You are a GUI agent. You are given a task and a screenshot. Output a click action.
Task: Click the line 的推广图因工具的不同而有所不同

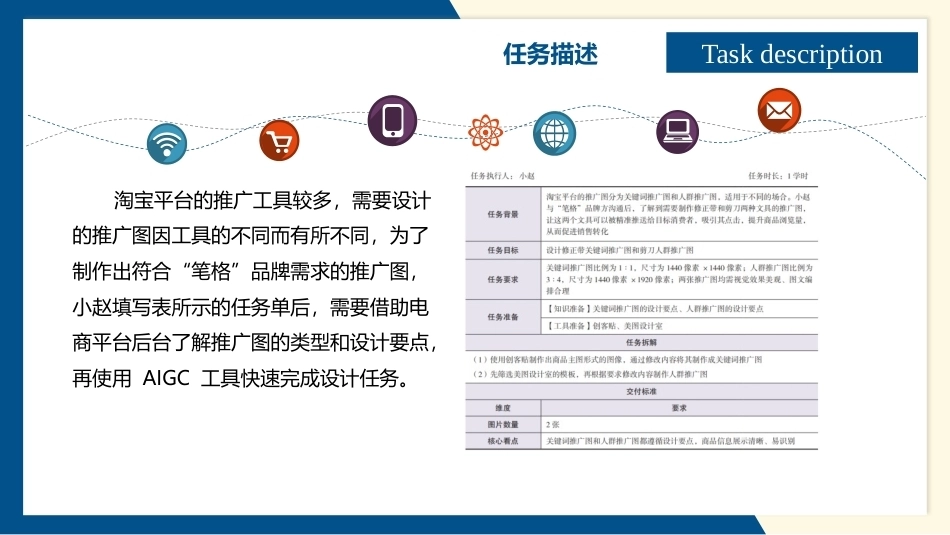click(250, 235)
